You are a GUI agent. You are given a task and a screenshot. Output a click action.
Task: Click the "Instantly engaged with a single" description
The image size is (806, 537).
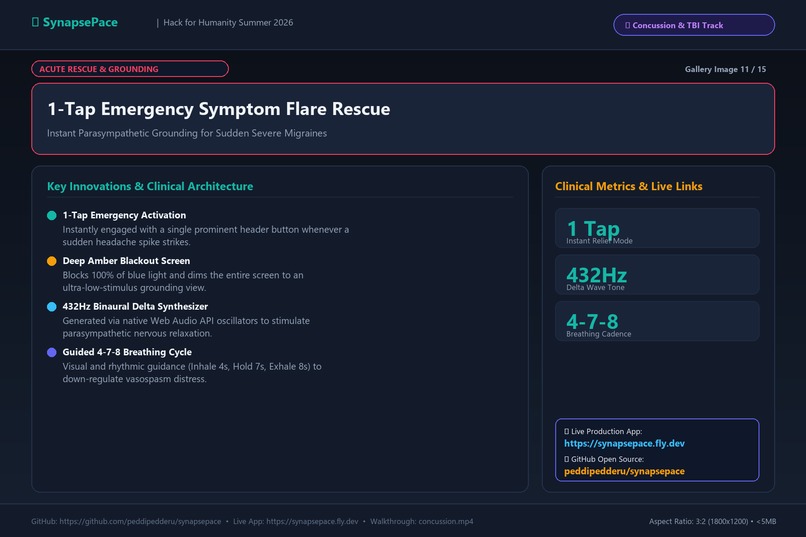click(206, 235)
